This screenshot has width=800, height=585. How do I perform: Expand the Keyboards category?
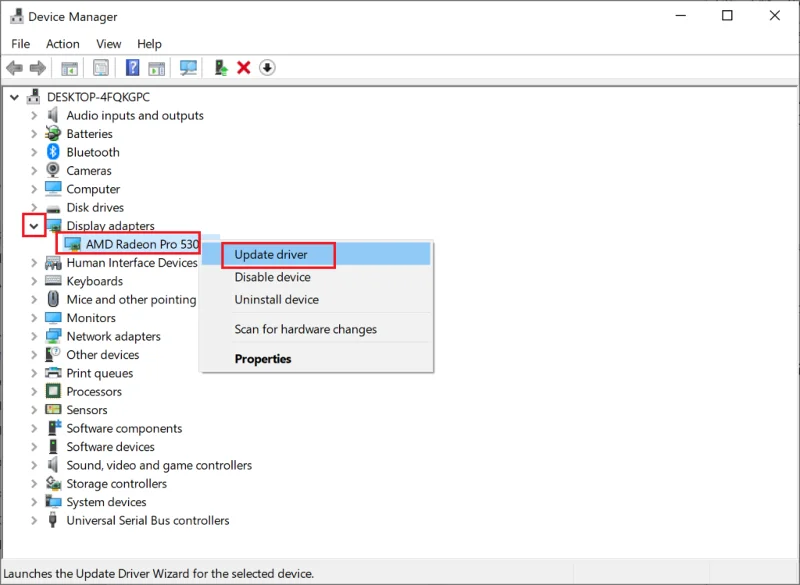[34, 281]
